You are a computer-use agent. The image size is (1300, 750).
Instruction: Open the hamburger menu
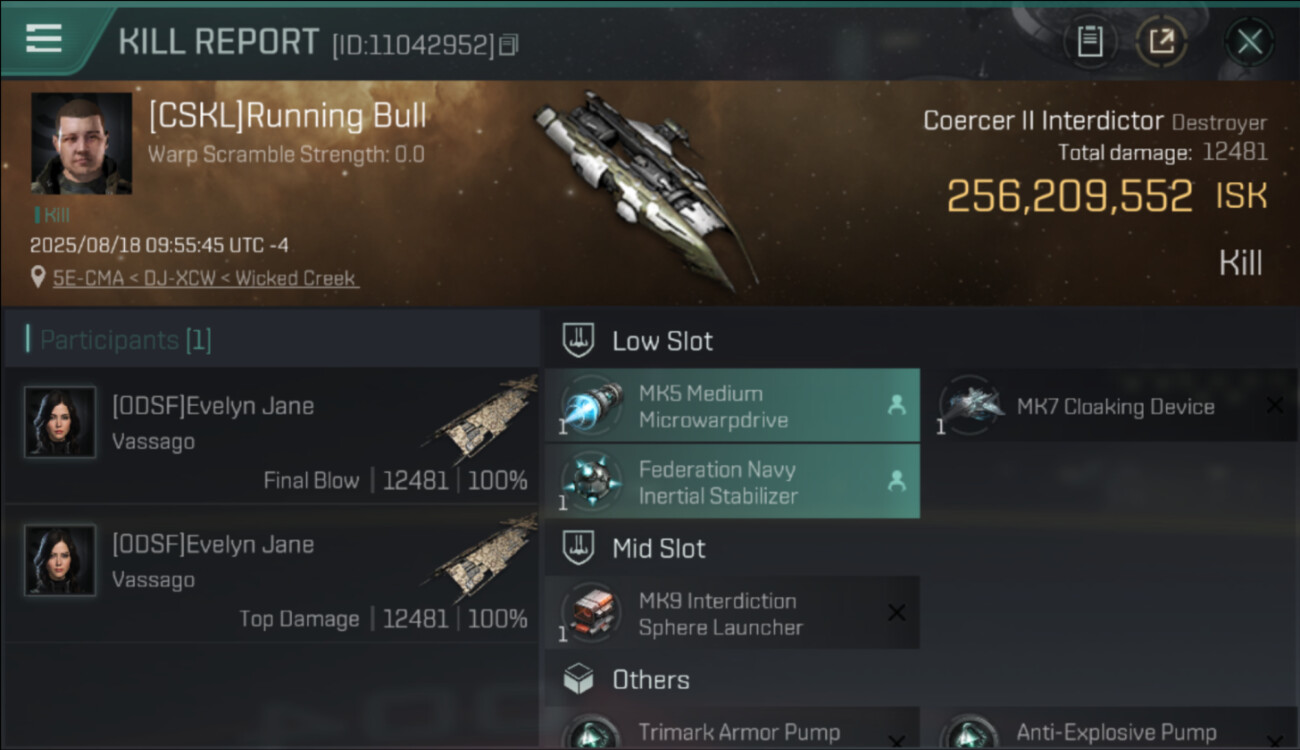click(44, 39)
